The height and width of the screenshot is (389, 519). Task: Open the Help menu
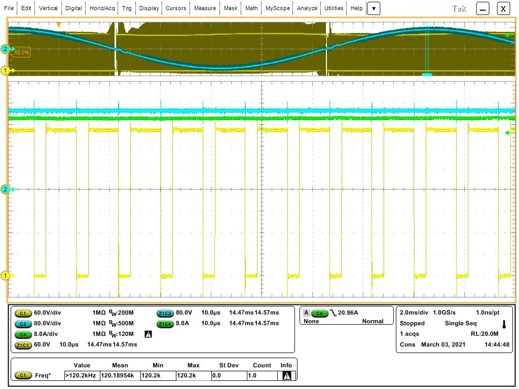point(356,8)
